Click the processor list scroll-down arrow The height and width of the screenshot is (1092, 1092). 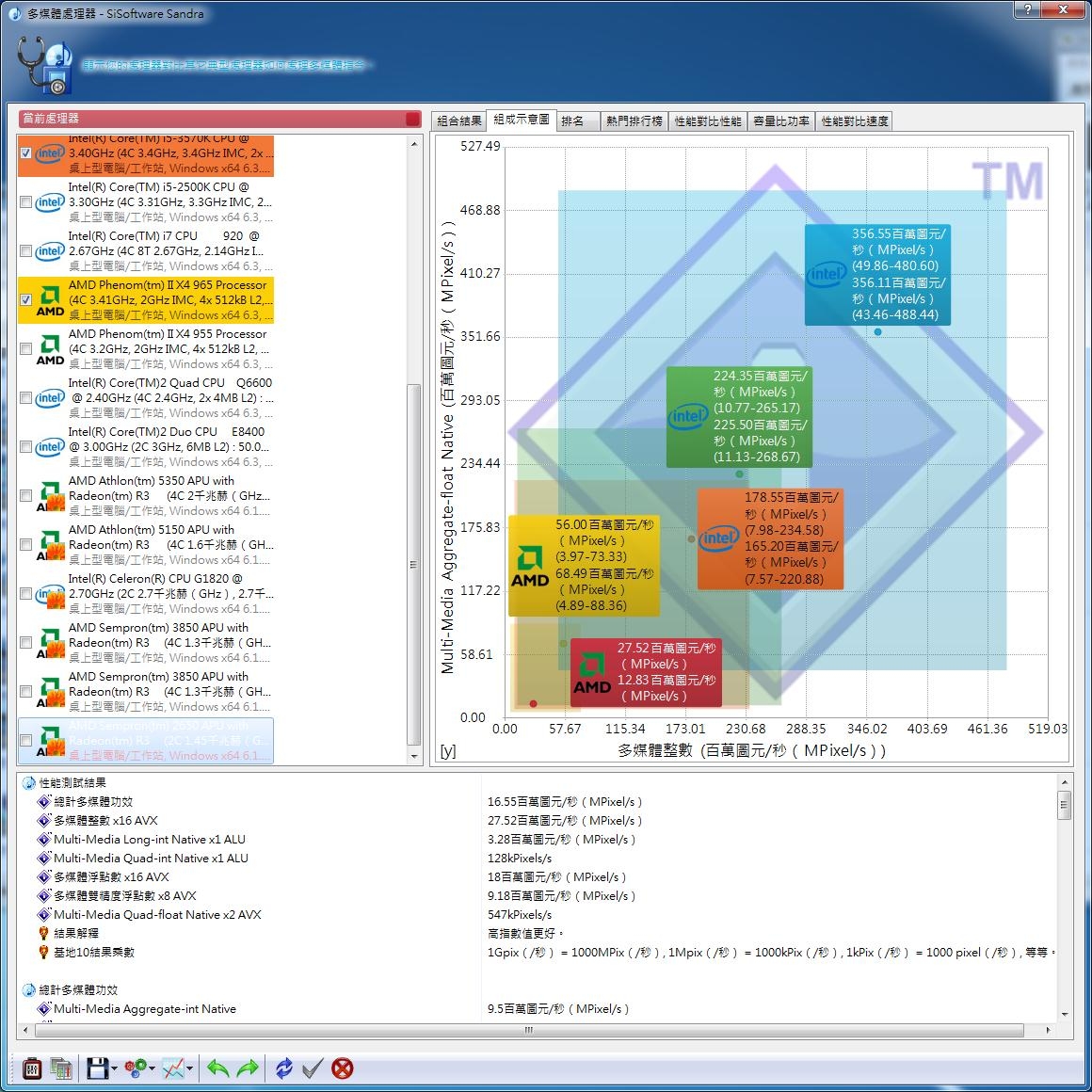(414, 756)
